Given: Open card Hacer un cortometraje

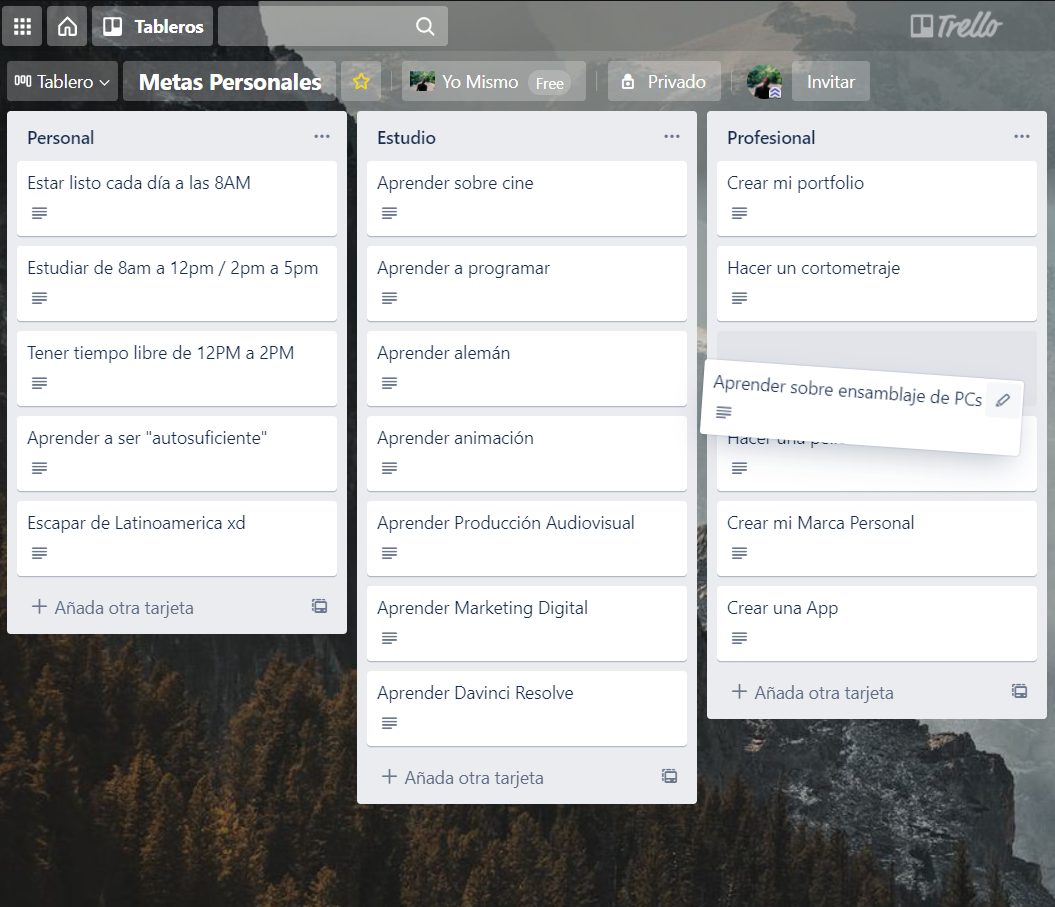Looking at the screenshot, I should point(877,283).
